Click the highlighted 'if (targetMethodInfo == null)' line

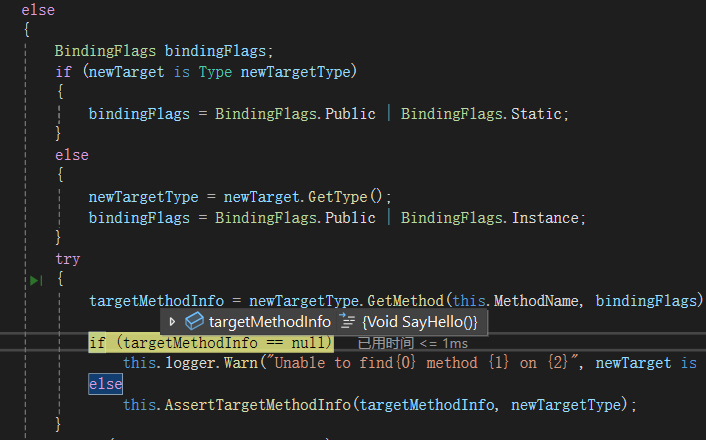209,343
